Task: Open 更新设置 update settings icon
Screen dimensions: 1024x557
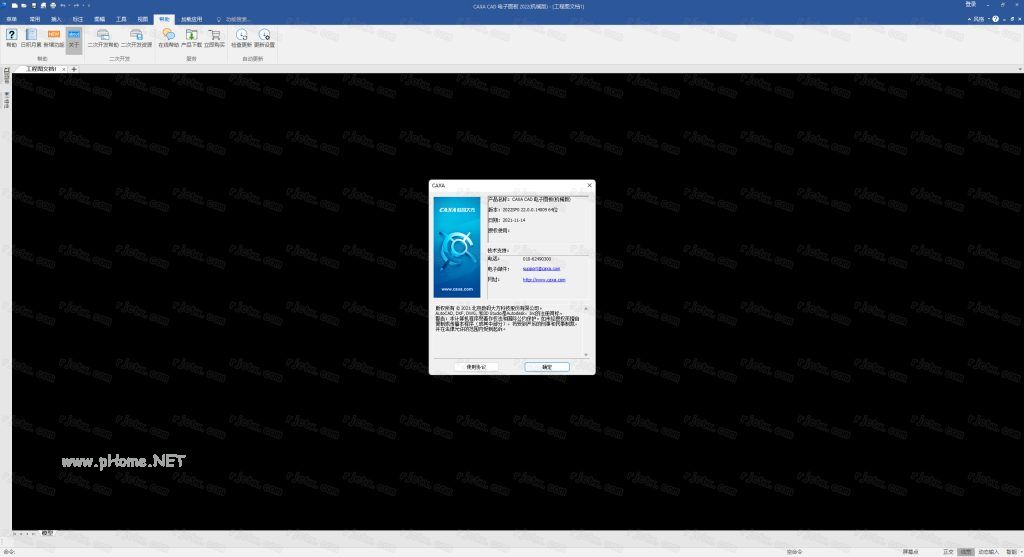Action: tap(265, 37)
